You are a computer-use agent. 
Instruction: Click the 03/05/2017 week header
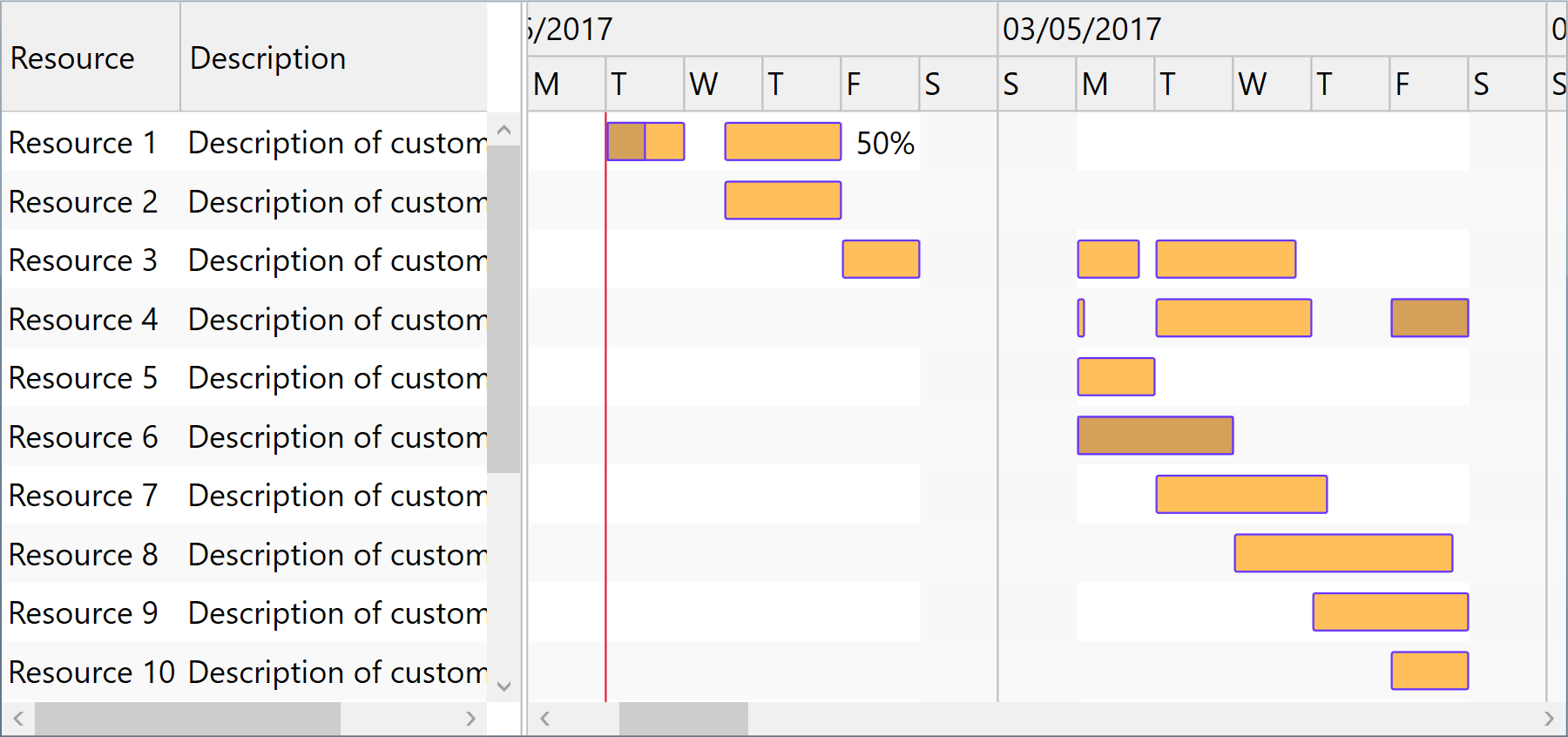1083,29
